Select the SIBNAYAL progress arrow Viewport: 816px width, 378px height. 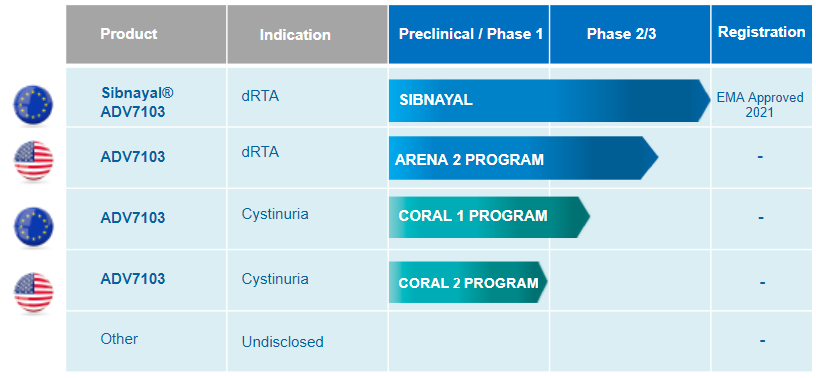pyautogui.click(x=550, y=100)
